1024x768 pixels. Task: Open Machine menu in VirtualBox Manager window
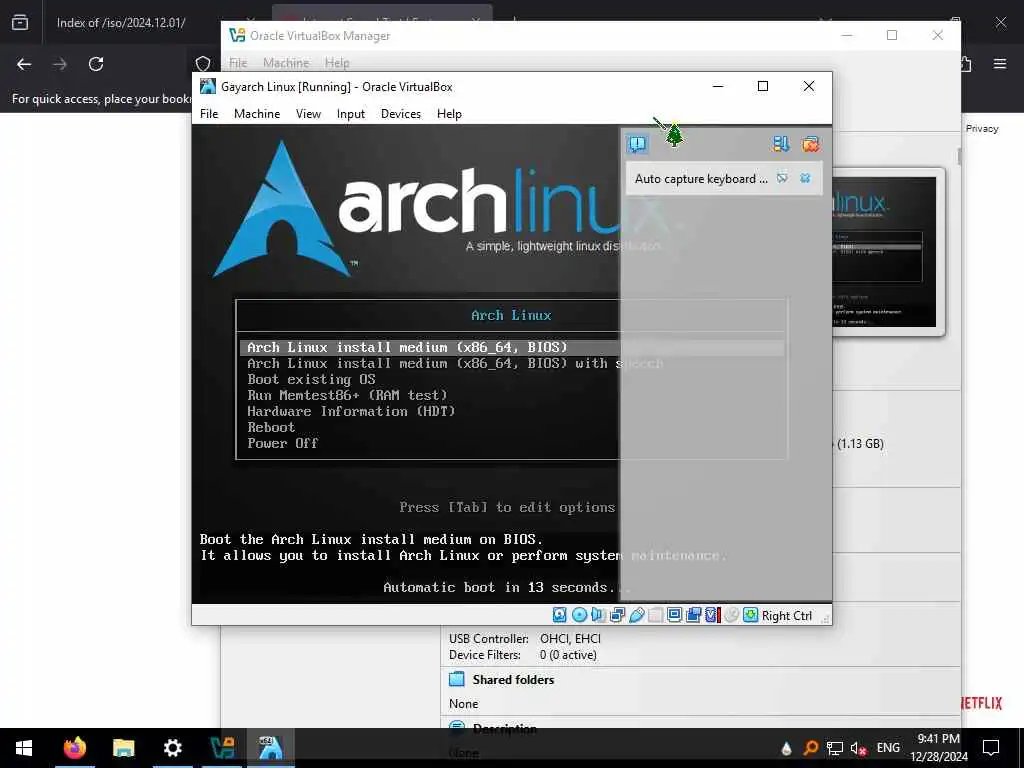pyautogui.click(x=286, y=63)
